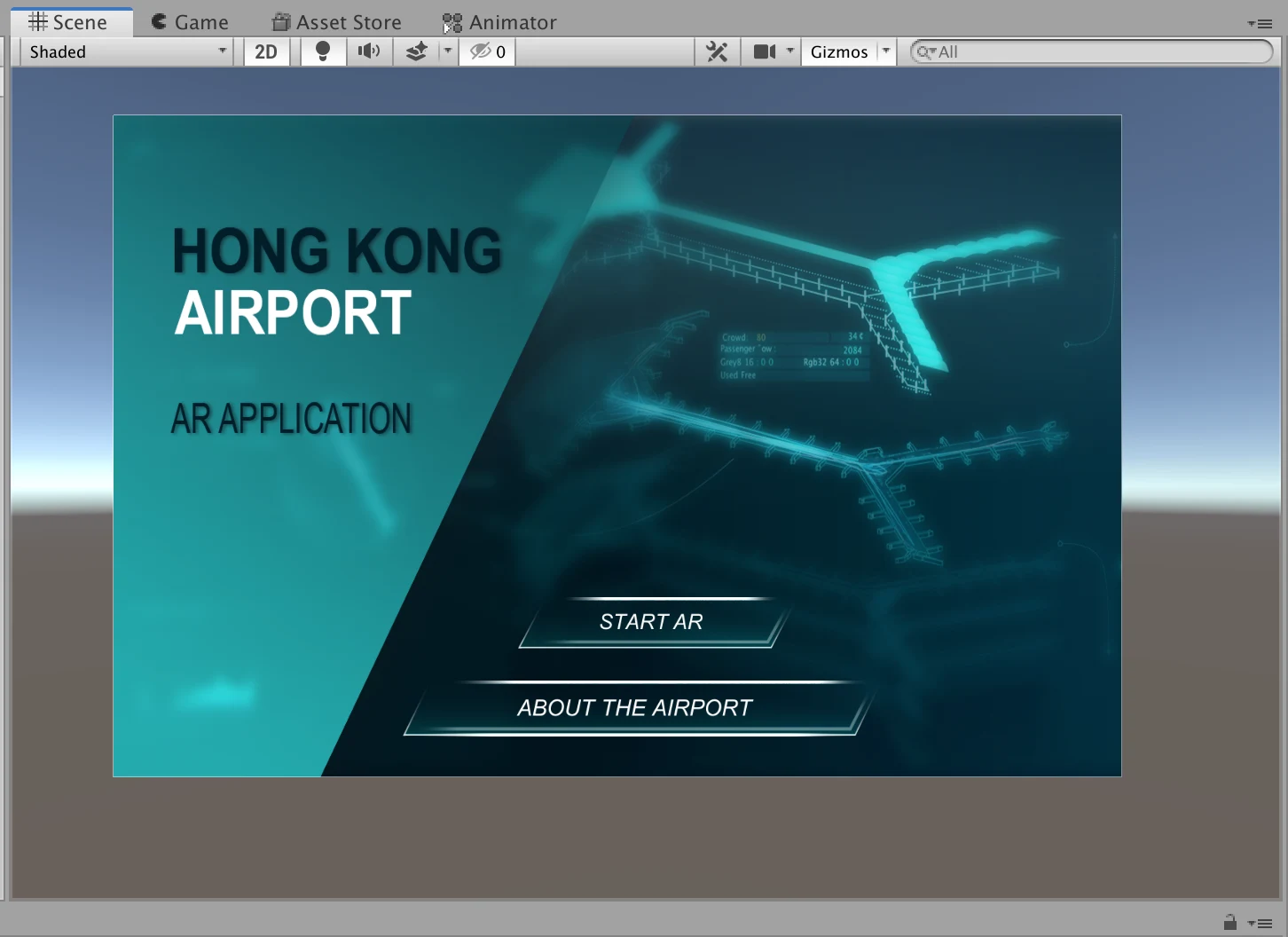Toggle scene effects (skybox/fog) icon

tap(416, 51)
